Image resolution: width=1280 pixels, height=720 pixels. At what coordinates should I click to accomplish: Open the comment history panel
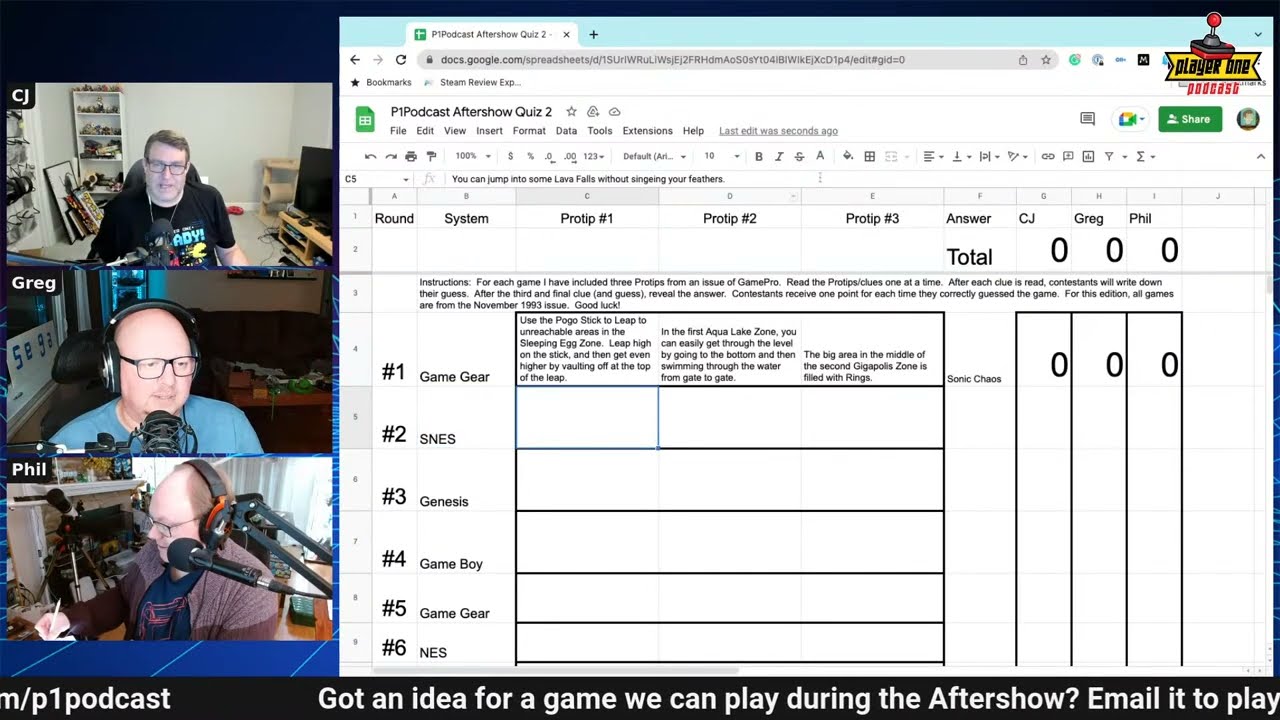(1087, 119)
